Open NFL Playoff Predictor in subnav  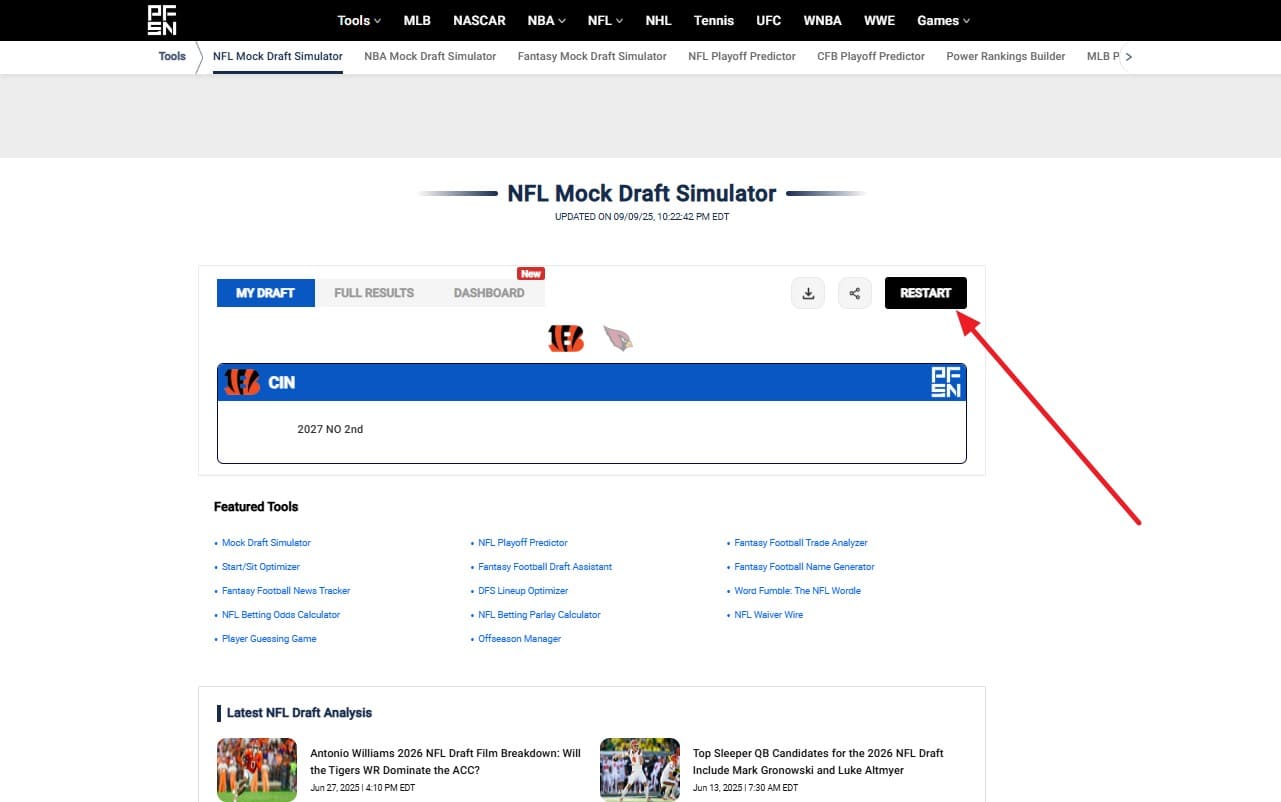click(742, 57)
